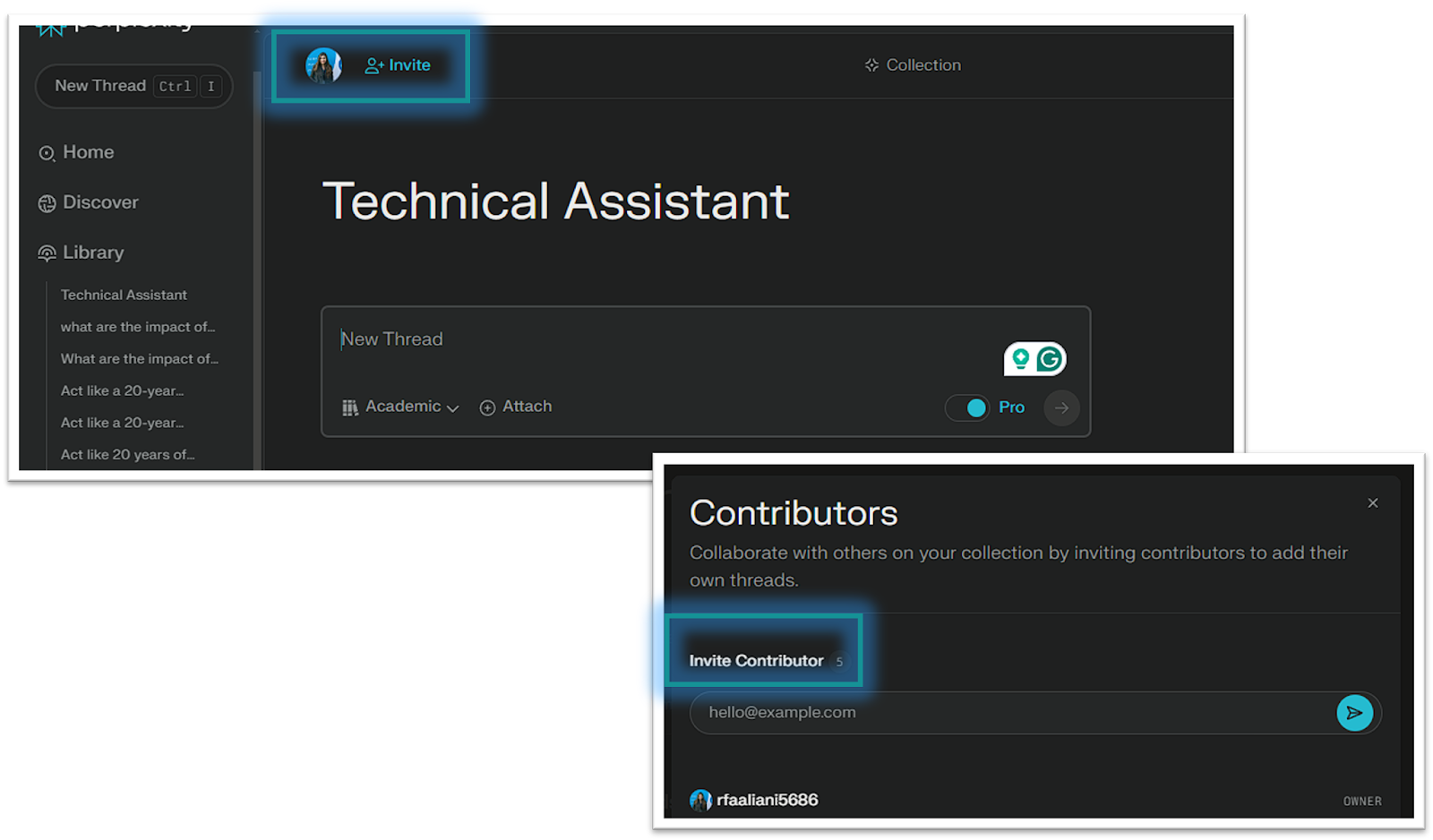1433x840 pixels.
Task: Toggle the Pro switch
Action: [x=967, y=407]
